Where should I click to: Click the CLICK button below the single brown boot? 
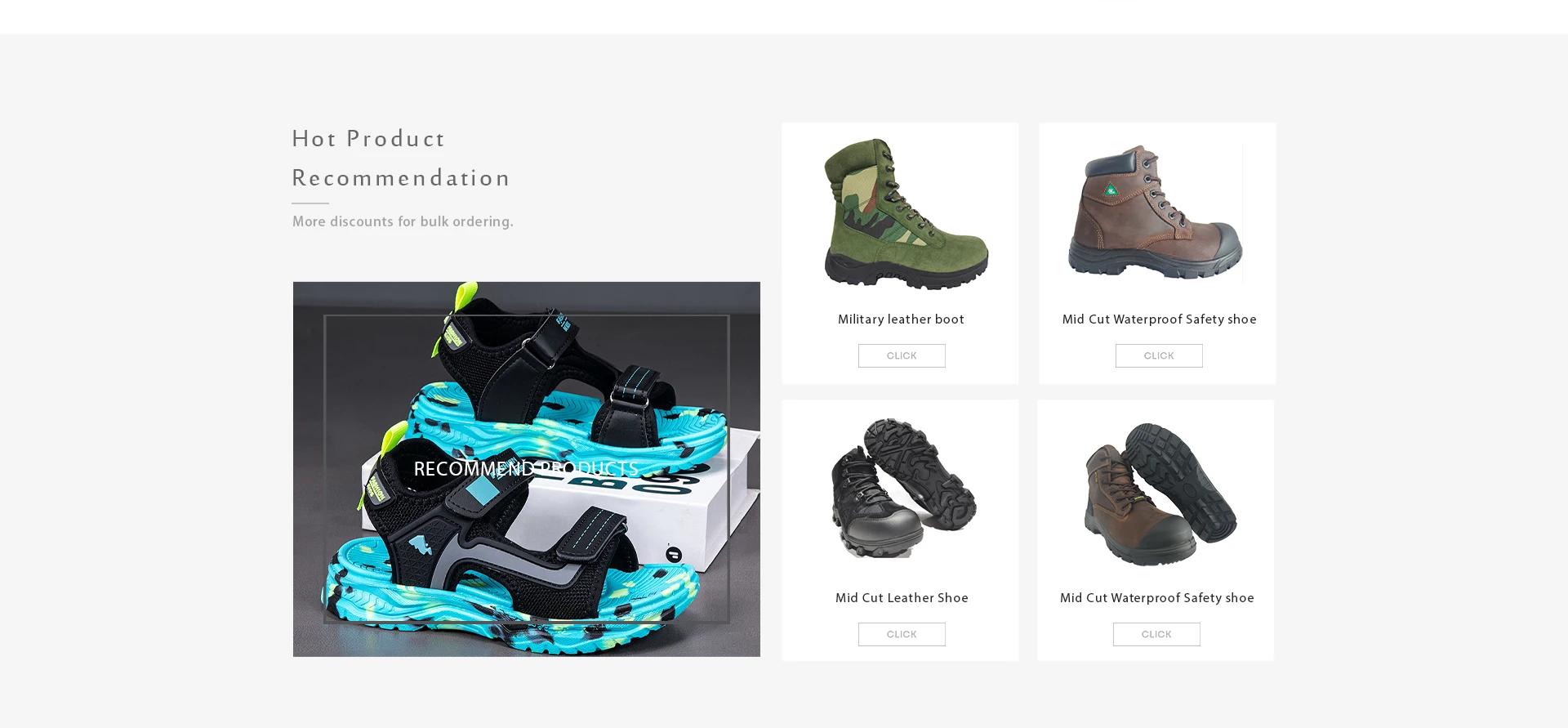(x=1159, y=355)
